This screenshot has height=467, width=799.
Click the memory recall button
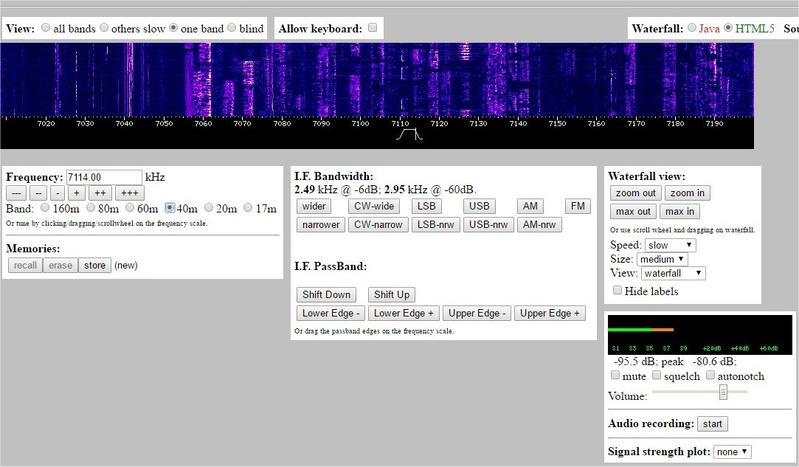(25, 265)
